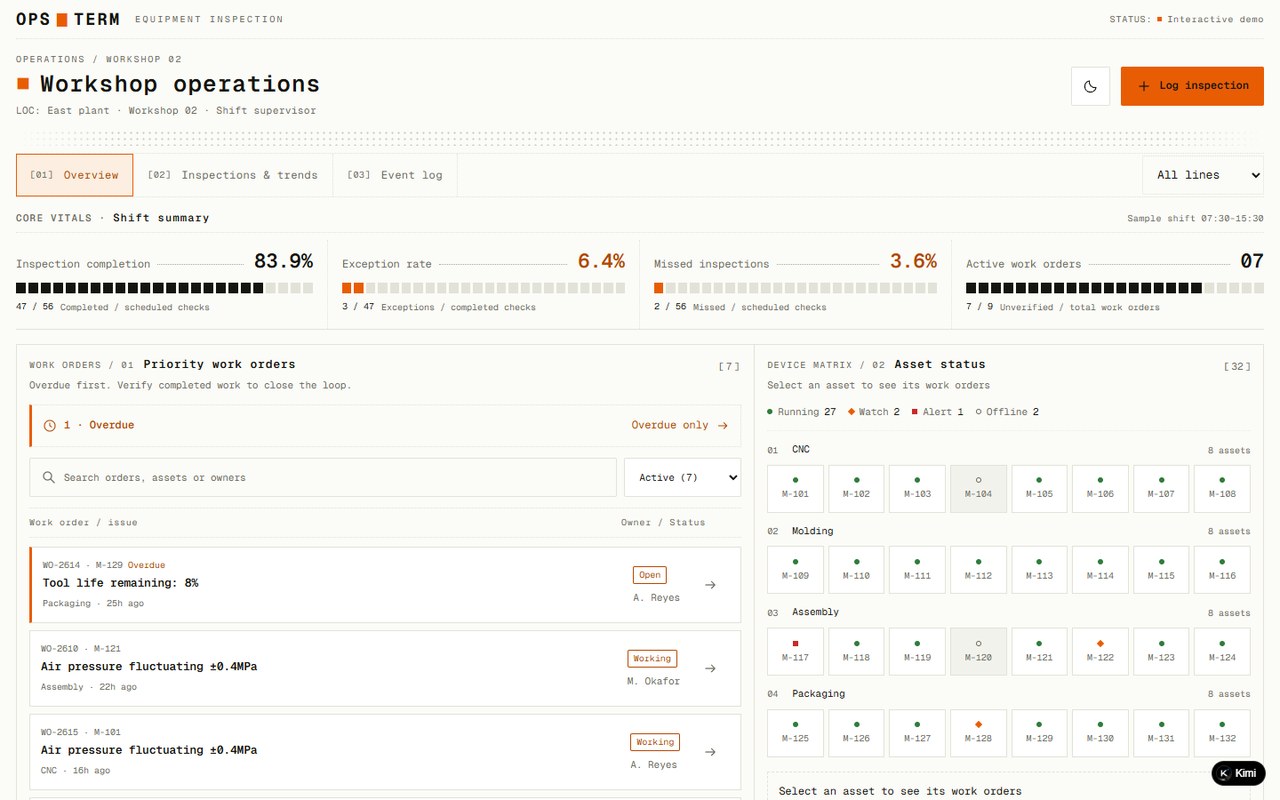Open work order WO-2610 arrow
Image resolution: width=1280 pixels, height=800 pixels.
[x=710, y=668]
